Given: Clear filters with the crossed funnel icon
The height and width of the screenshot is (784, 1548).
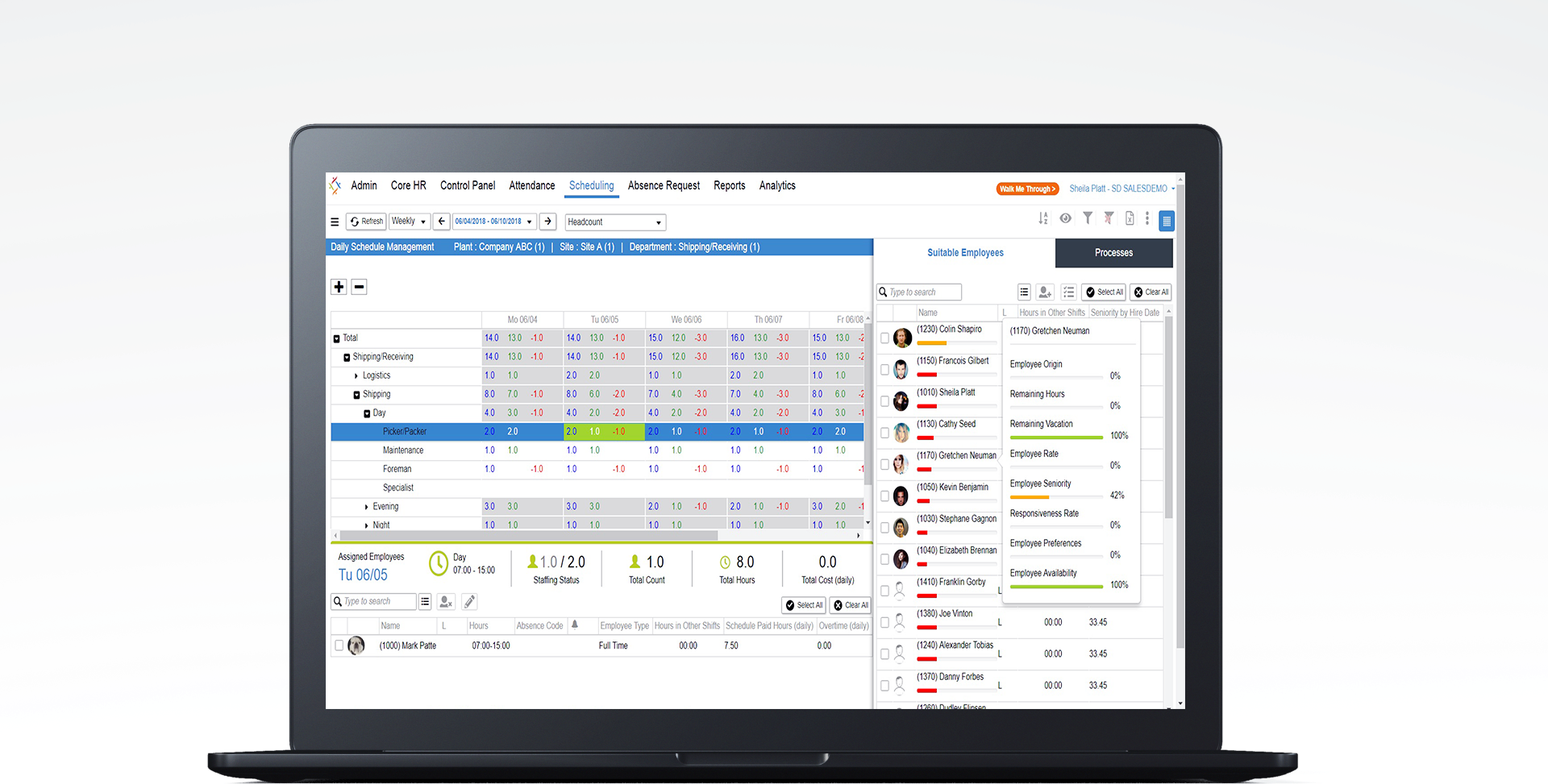Looking at the screenshot, I should [1109, 218].
